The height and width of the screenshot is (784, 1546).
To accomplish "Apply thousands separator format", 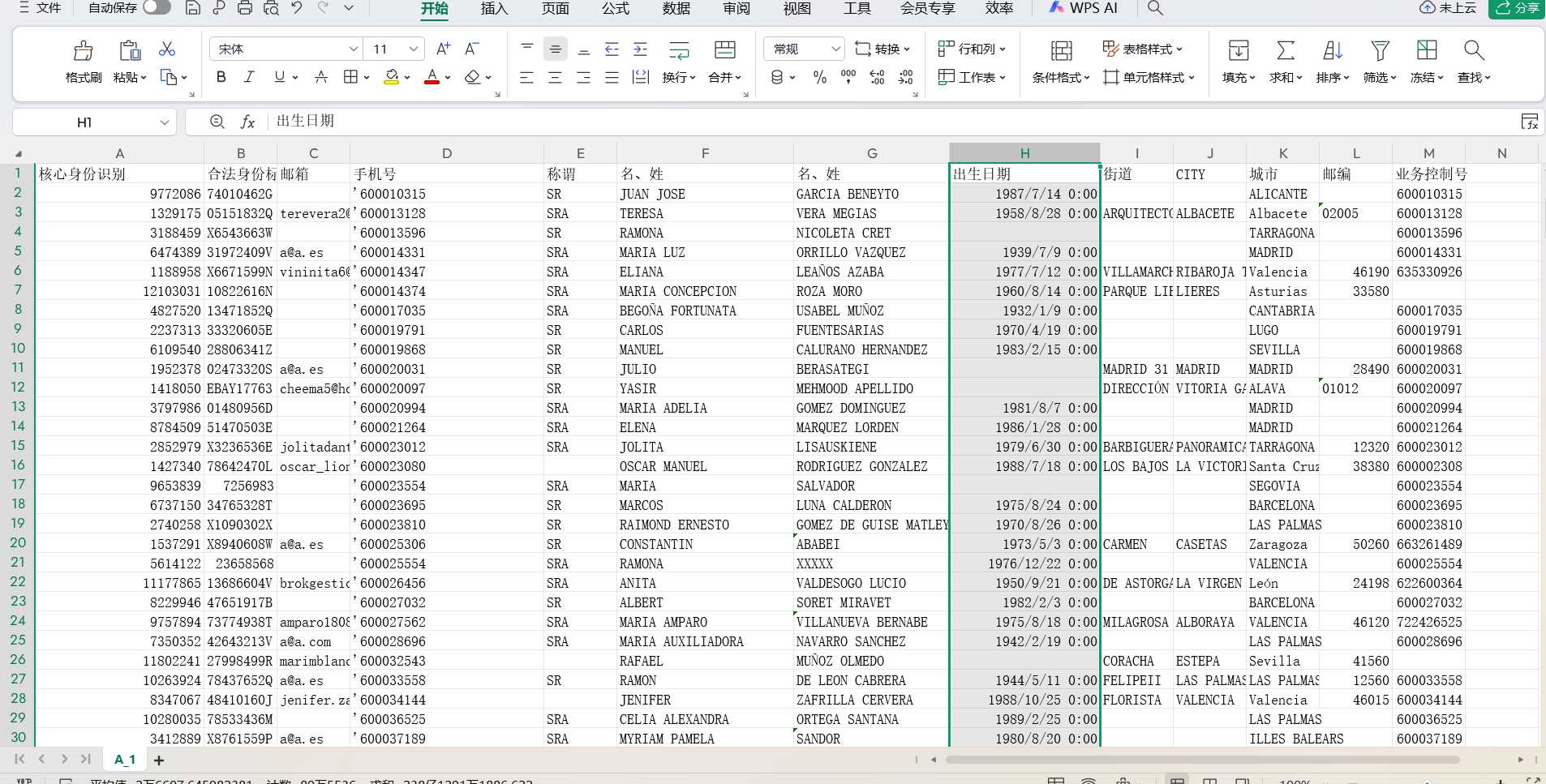I will click(x=848, y=77).
